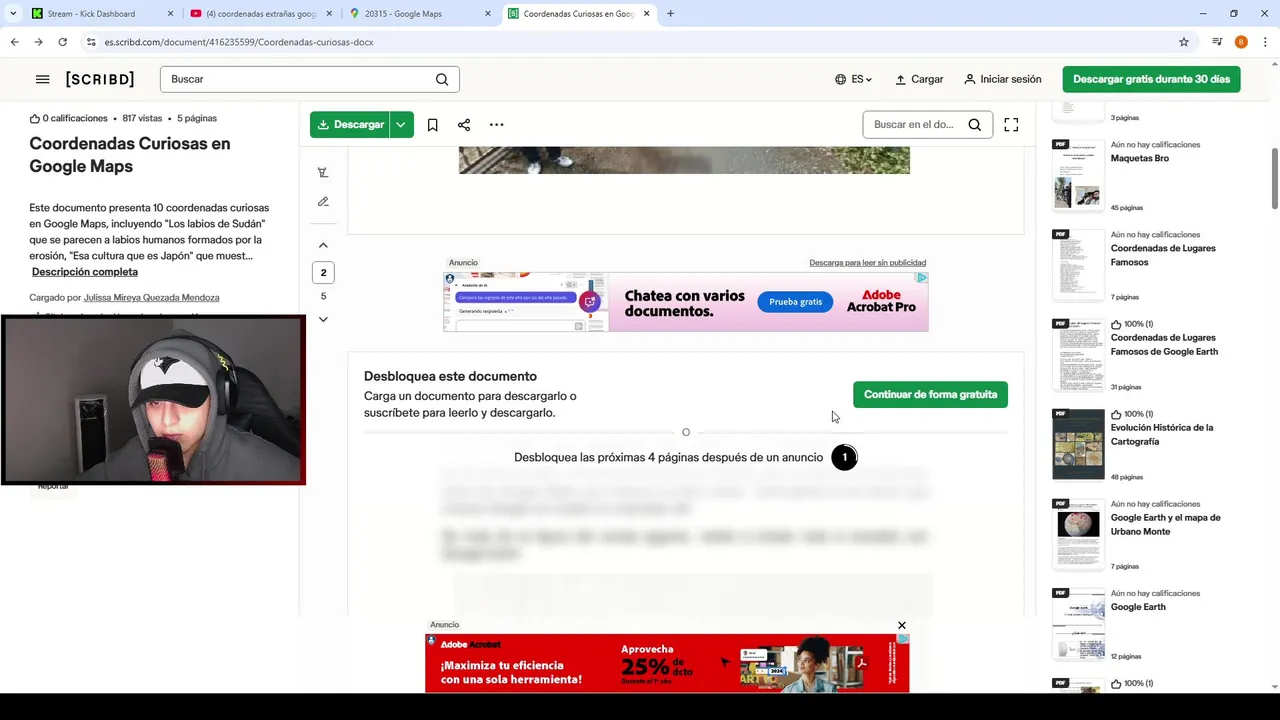Click Descarga para leer sin publicidad

click(x=867, y=263)
